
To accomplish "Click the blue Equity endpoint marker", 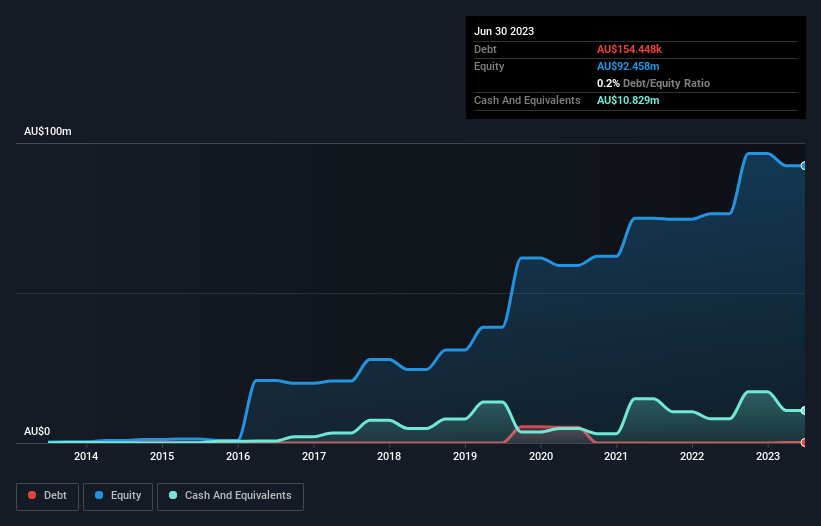I will [804, 165].
